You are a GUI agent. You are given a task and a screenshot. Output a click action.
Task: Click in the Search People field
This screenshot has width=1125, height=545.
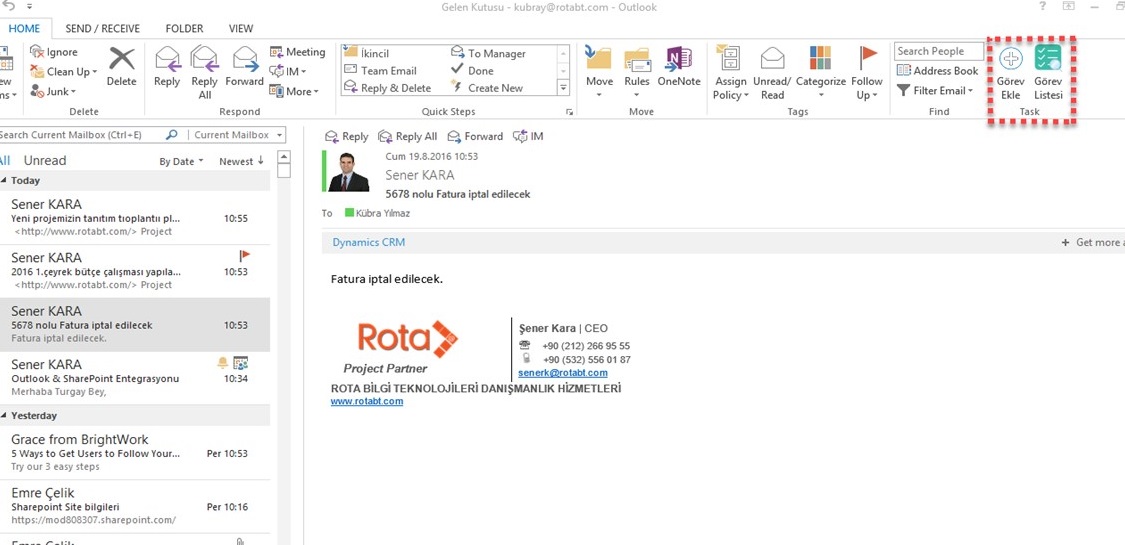pyautogui.click(x=939, y=51)
